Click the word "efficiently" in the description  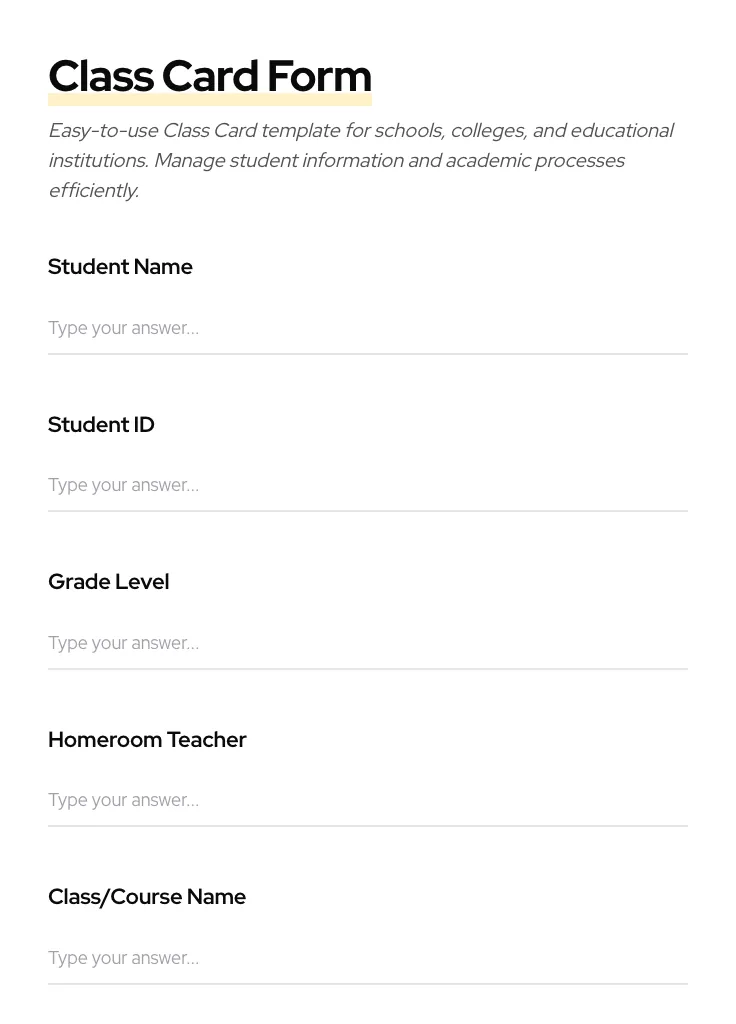click(92, 191)
